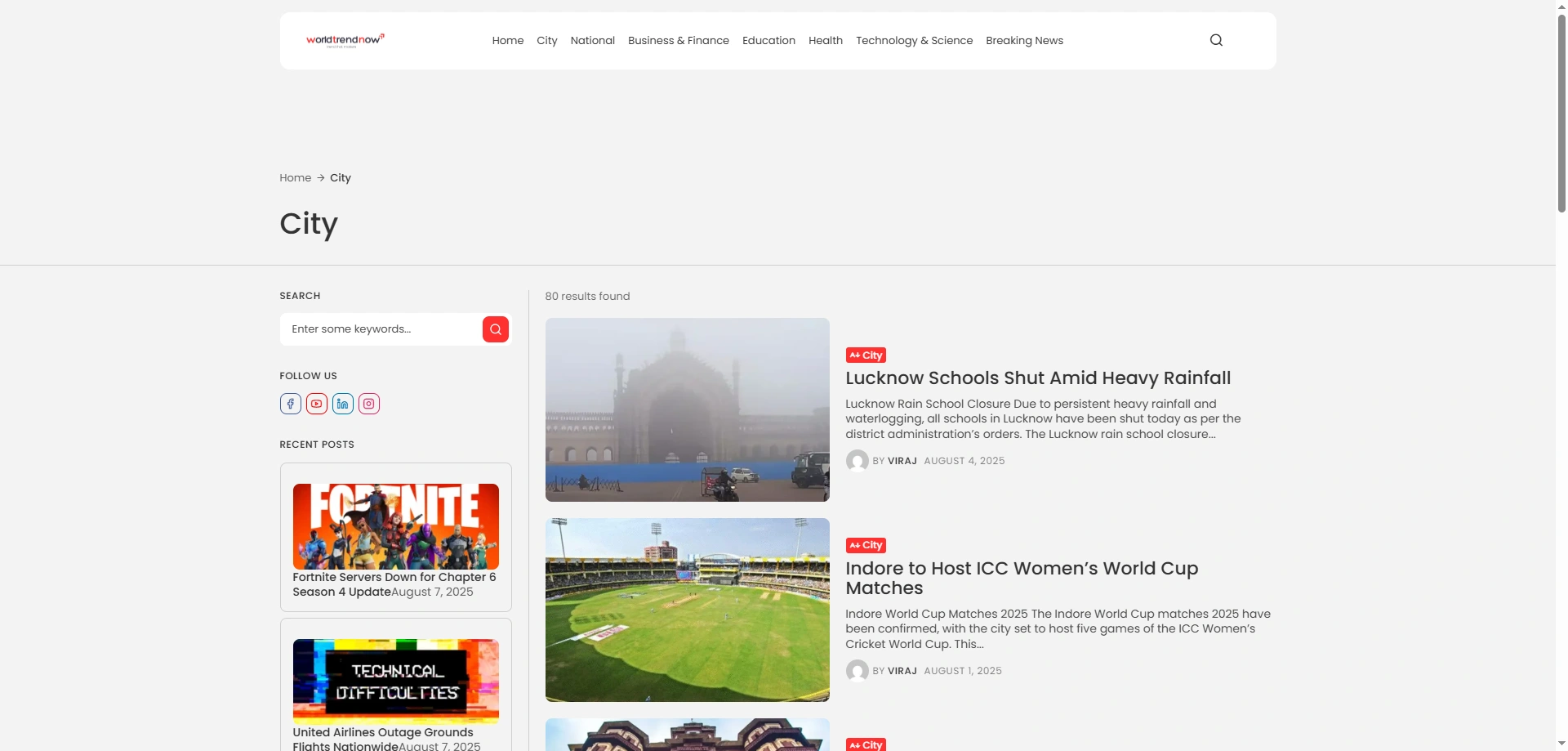This screenshot has height=751, width=1568.
Task: Click AUGUST 4, 2025 date text
Action: [964, 461]
